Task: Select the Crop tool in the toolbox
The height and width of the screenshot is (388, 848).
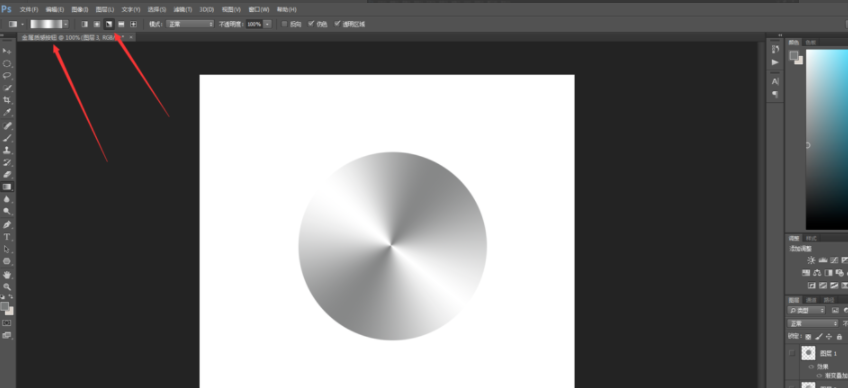Action: coord(7,100)
